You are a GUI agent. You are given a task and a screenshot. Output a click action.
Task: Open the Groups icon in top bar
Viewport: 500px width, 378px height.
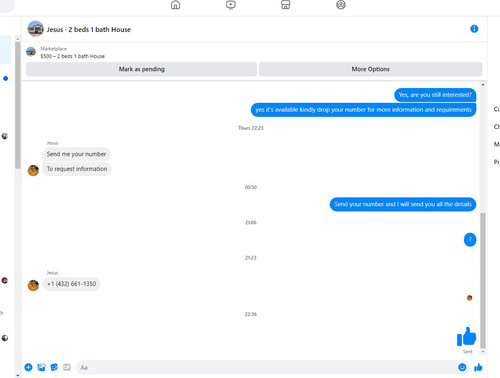(x=341, y=5)
